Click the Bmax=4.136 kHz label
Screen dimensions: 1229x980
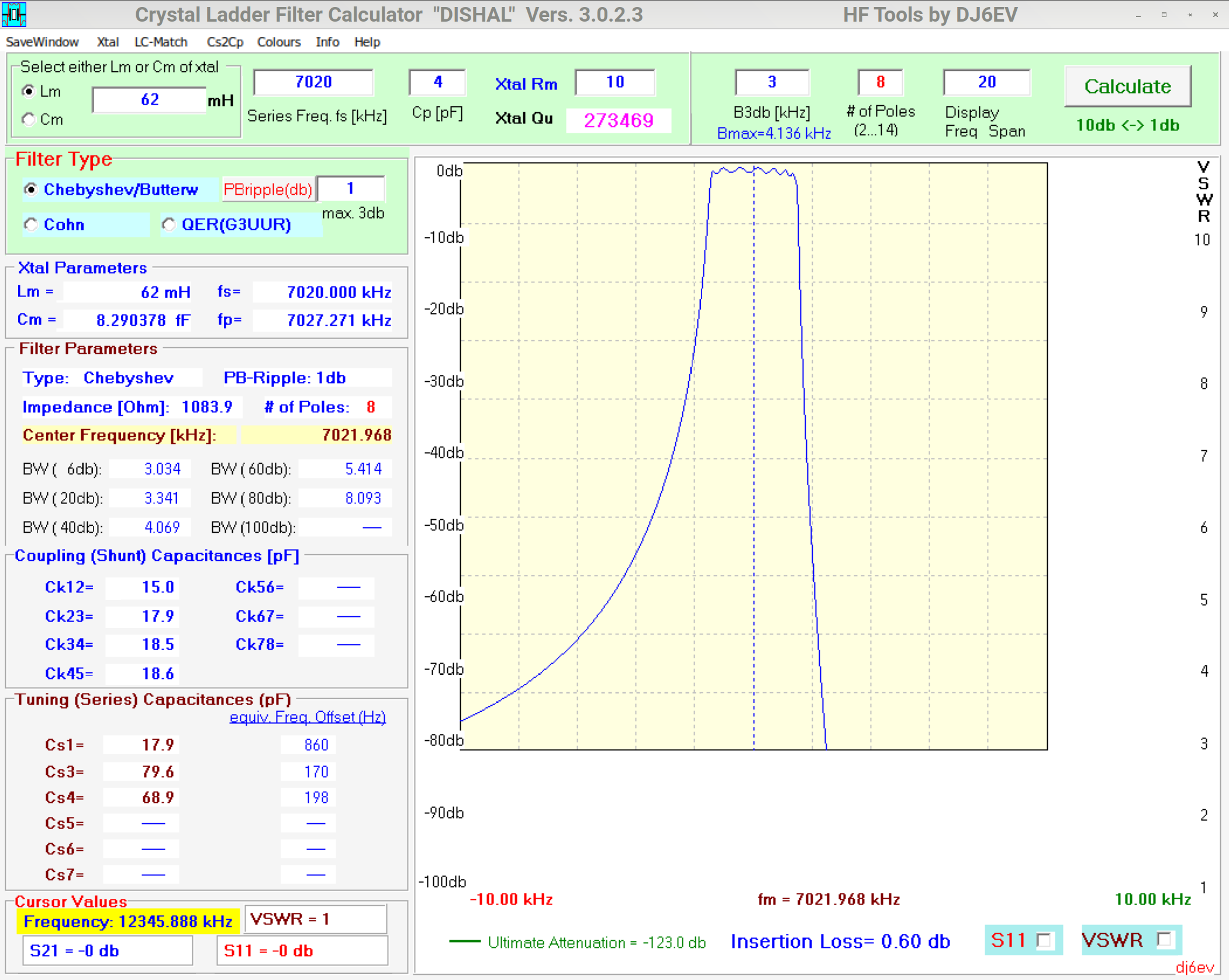(774, 133)
